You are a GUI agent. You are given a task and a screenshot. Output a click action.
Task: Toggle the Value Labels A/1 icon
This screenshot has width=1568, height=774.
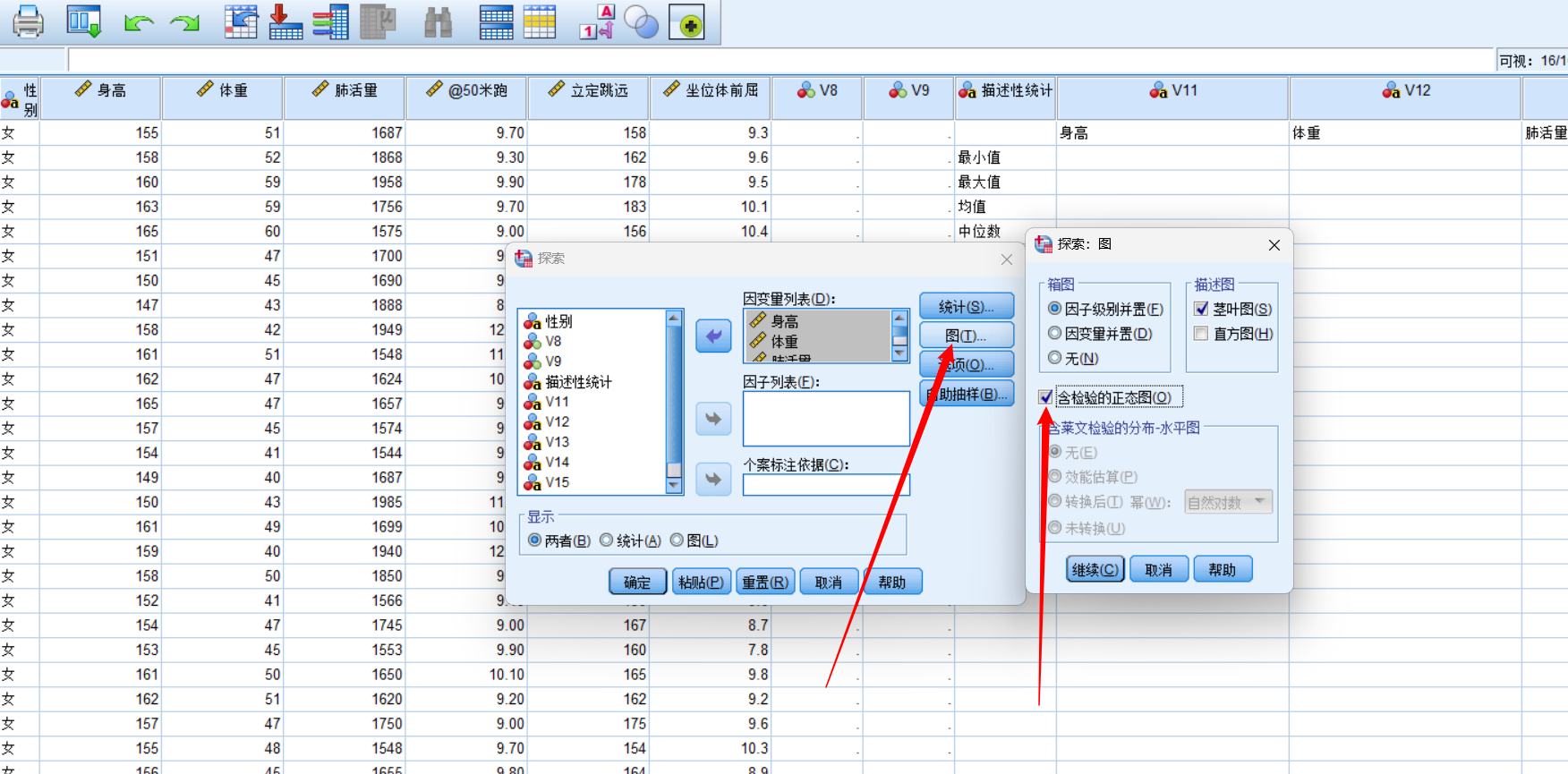click(597, 21)
